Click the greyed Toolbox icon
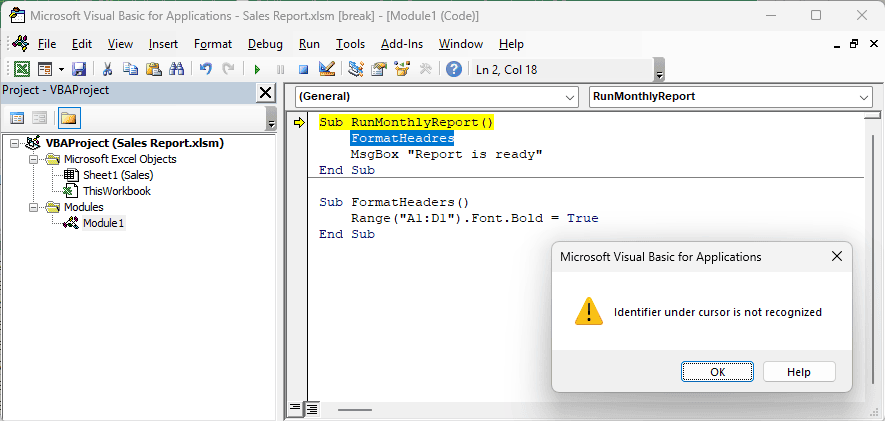Image resolution: width=885 pixels, height=421 pixels. point(426,69)
